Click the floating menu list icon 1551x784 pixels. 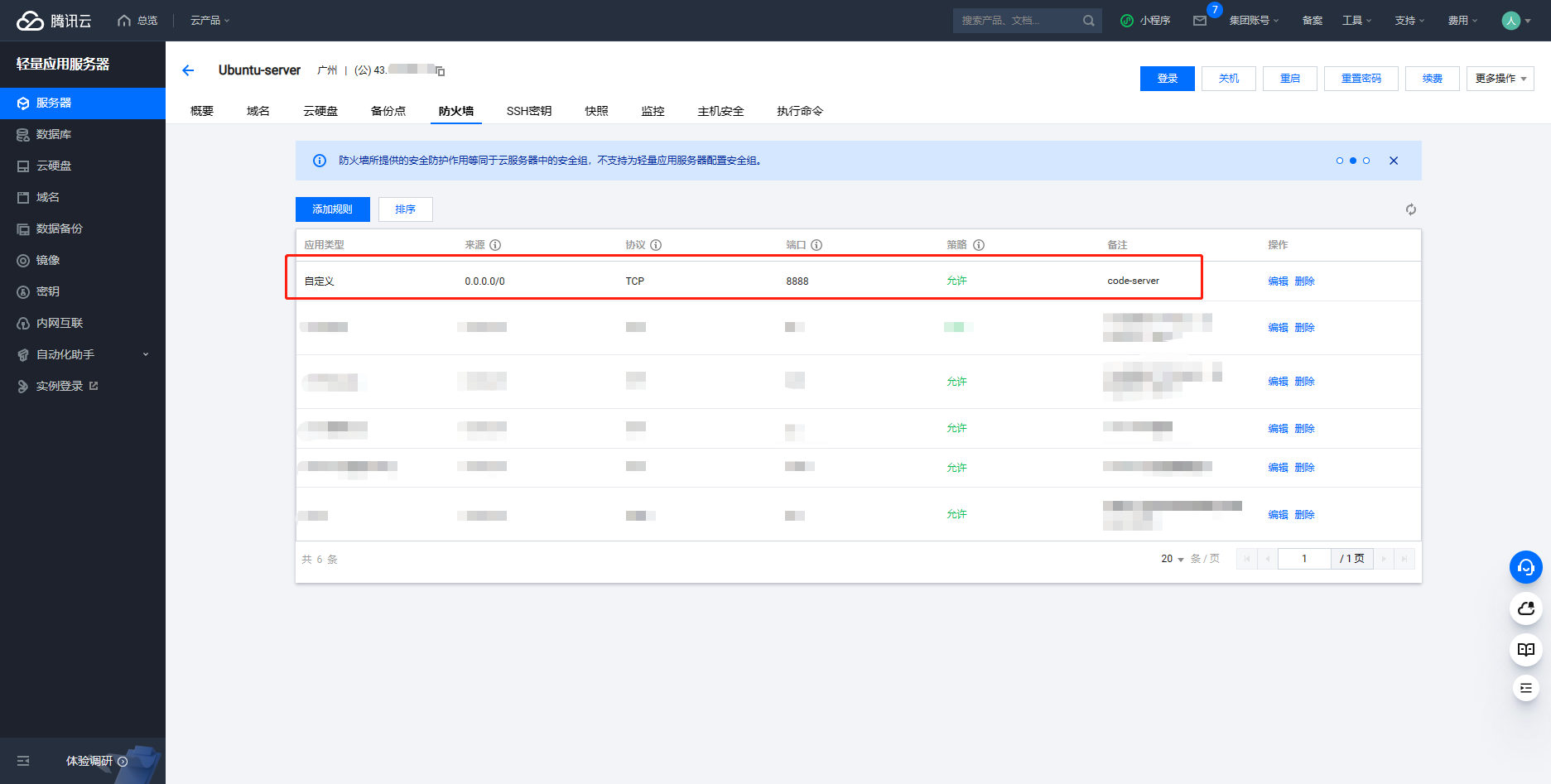click(1526, 688)
